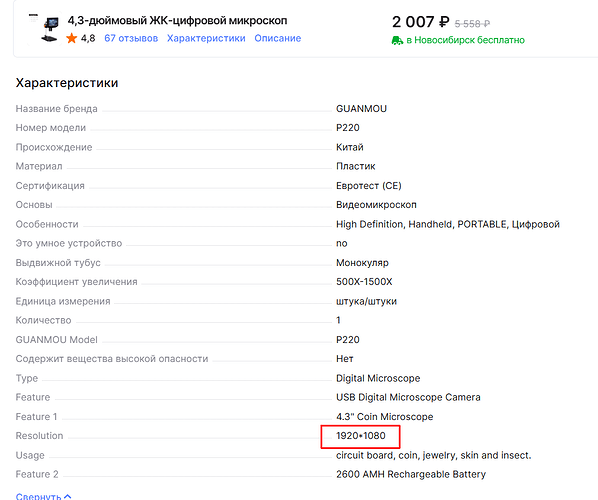
Task: Click the product title 4,3-дюймовый ЖК-цифровой микроскоп
Action: [177, 20]
